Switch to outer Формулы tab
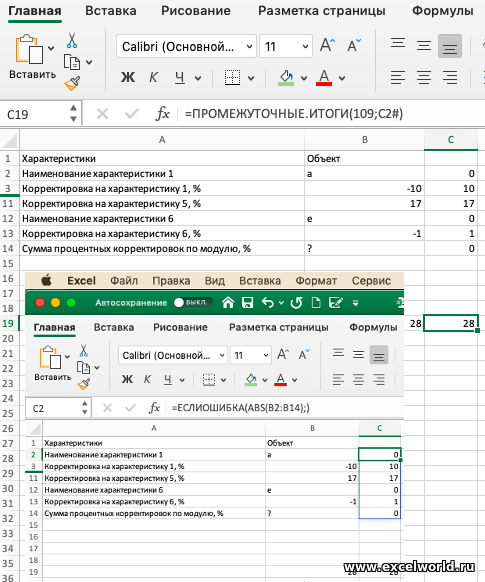The height and width of the screenshot is (582, 485). click(443, 11)
